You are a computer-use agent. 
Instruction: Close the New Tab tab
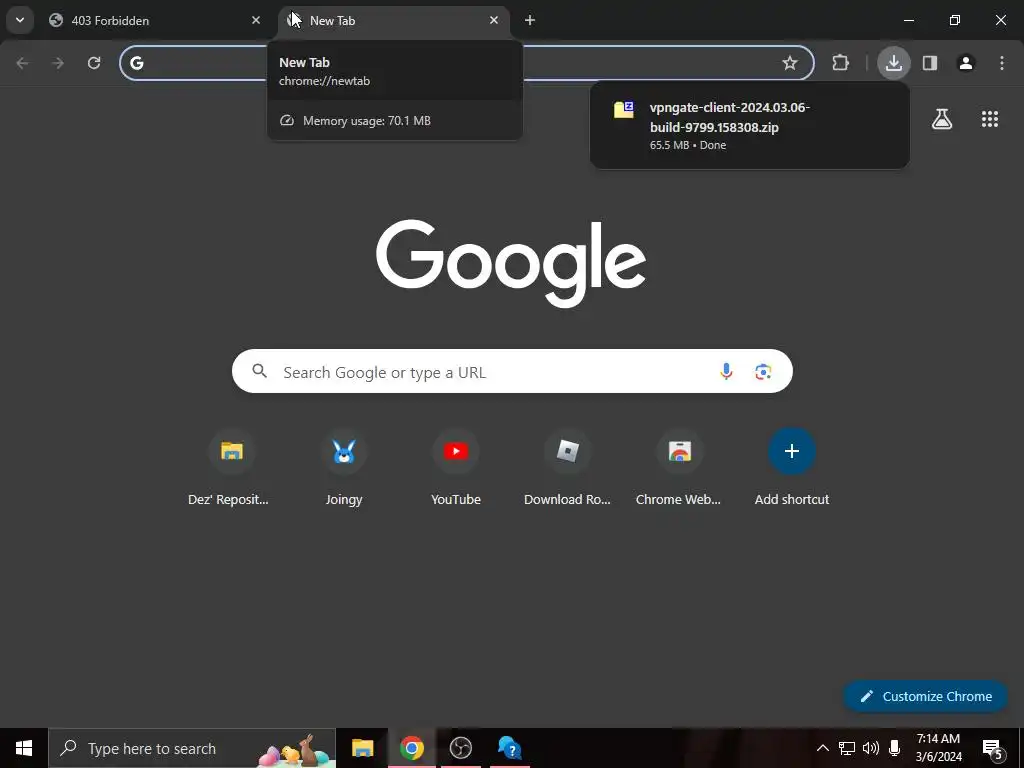[x=494, y=20]
